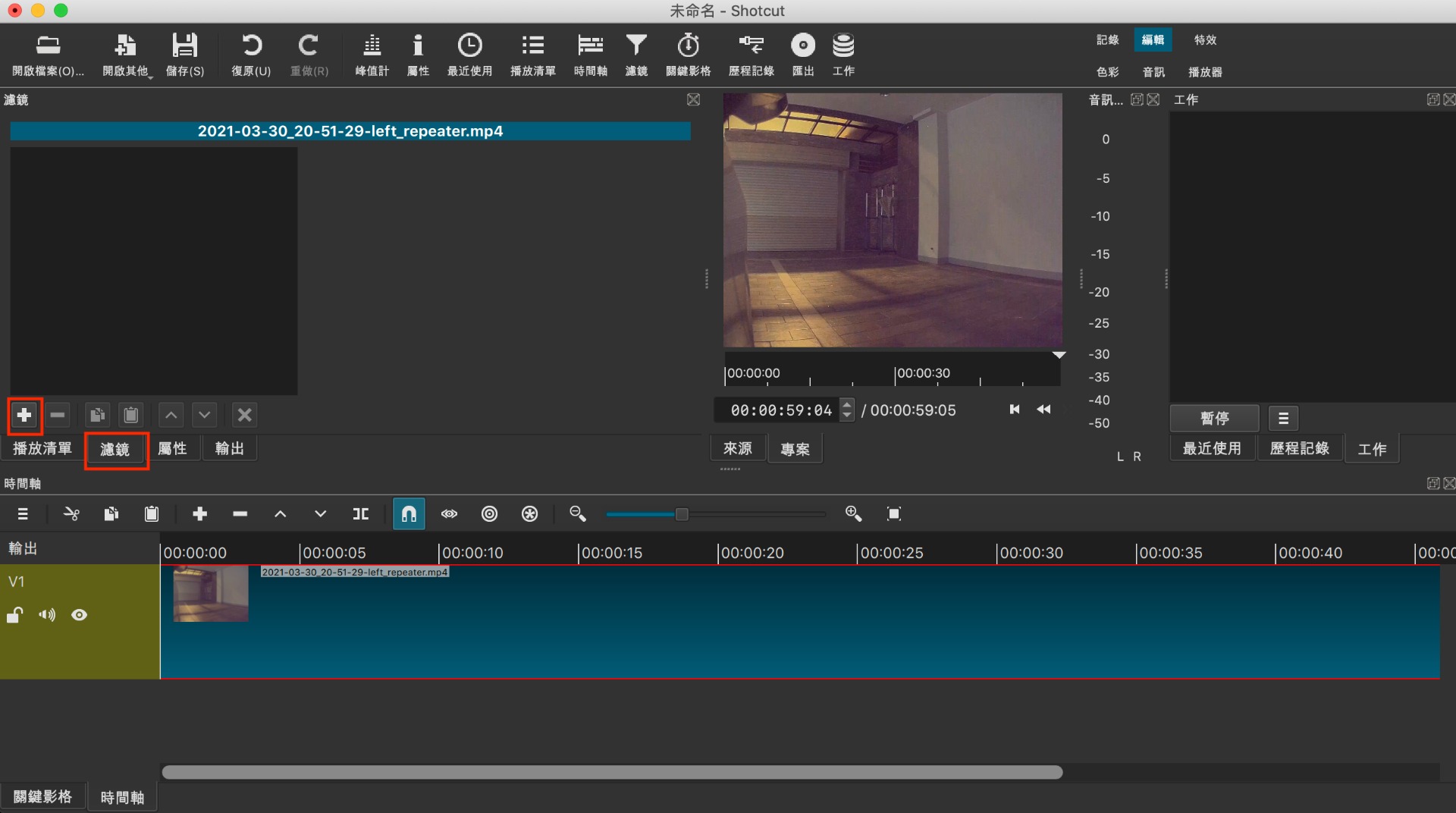The height and width of the screenshot is (813, 1456).
Task: Select the 來源 player tab
Action: pyautogui.click(x=738, y=449)
